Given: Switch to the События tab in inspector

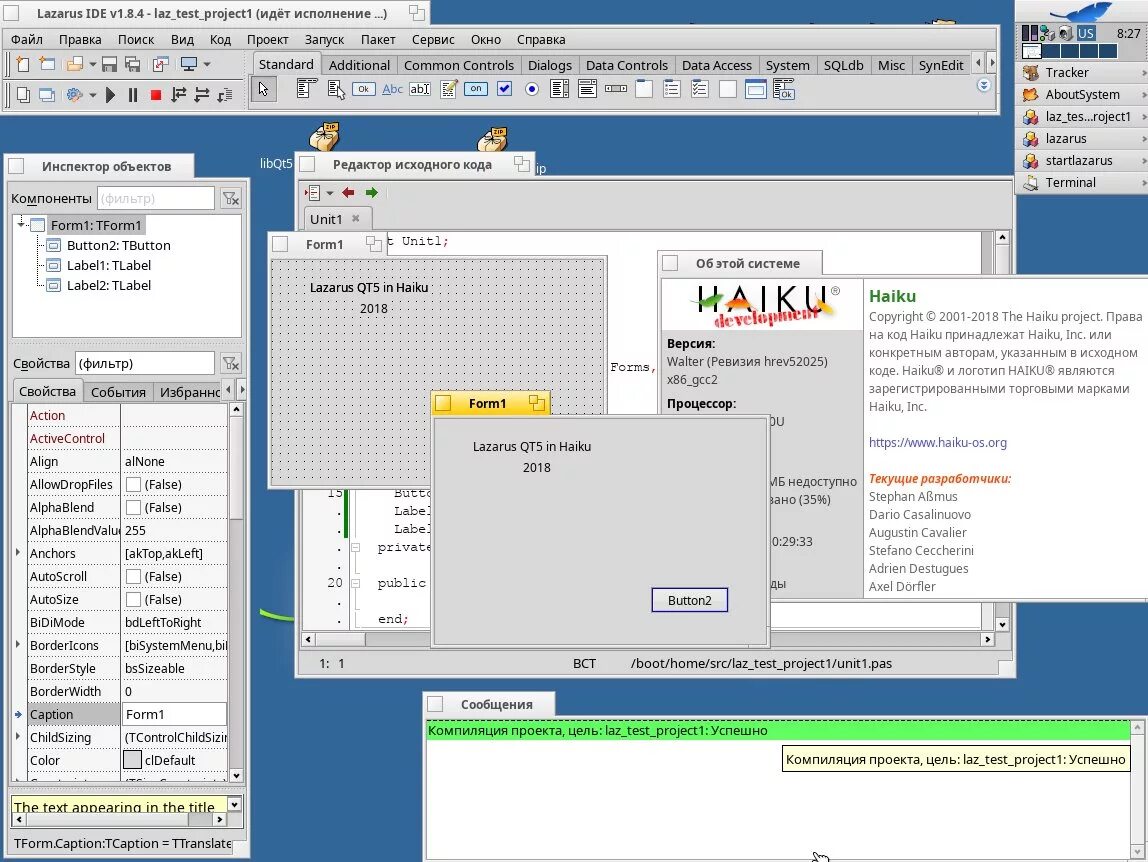Looking at the screenshot, I should (x=118, y=392).
